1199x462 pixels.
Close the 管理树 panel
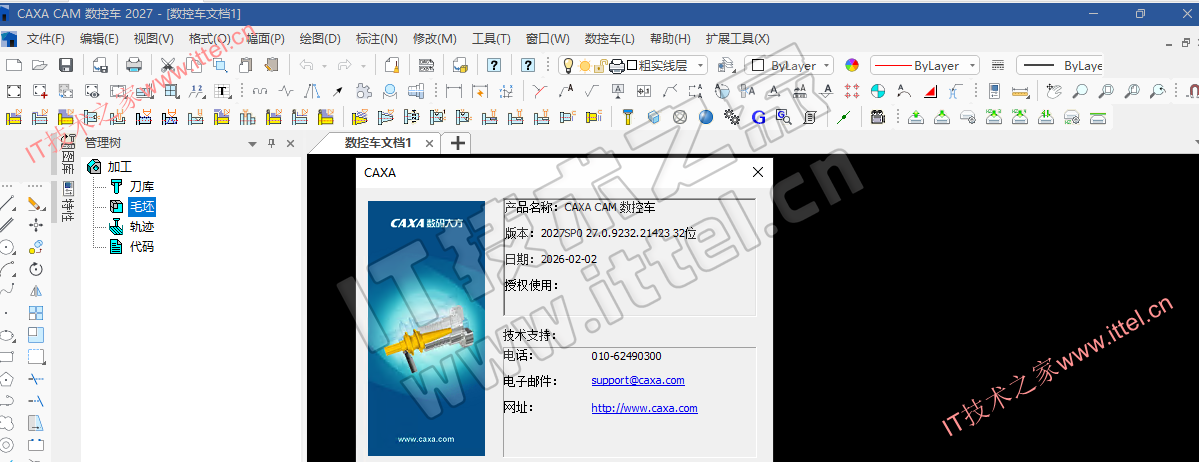(x=290, y=144)
